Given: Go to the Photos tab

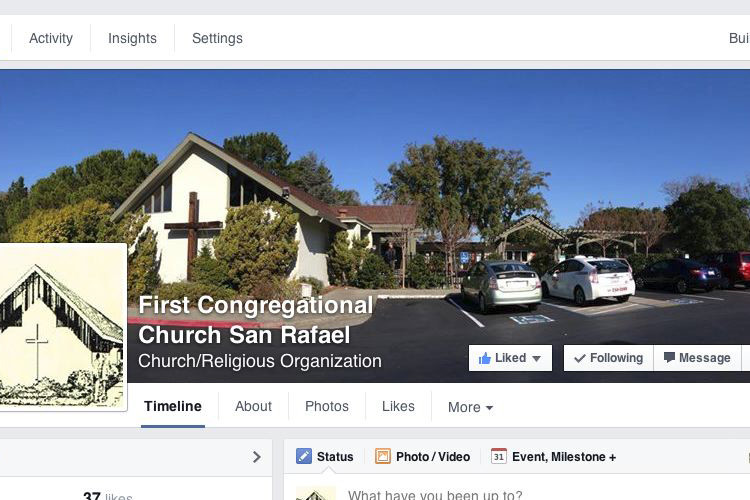Looking at the screenshot, I should pos(327,406).
